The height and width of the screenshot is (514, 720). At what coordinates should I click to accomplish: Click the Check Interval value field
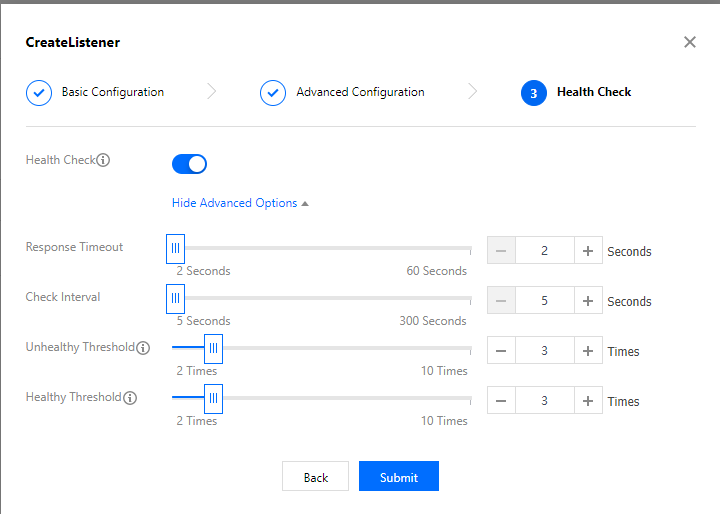pyautogui.click(x=545, y=301)
